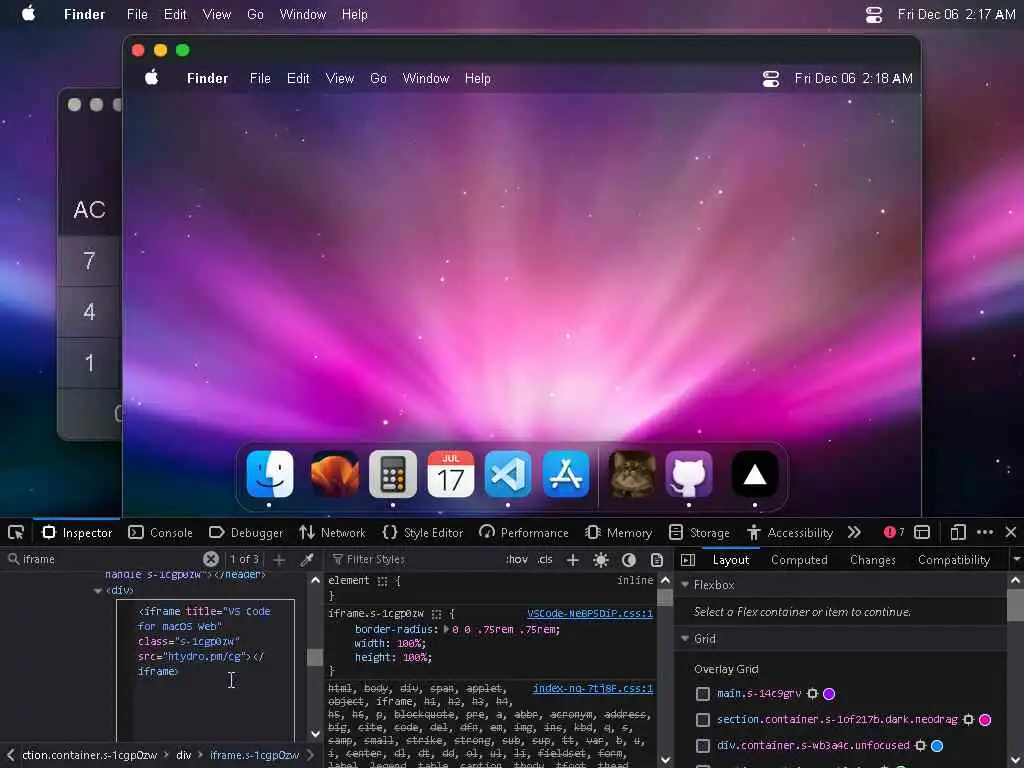Toggle .cls class panel

(545, 560)
